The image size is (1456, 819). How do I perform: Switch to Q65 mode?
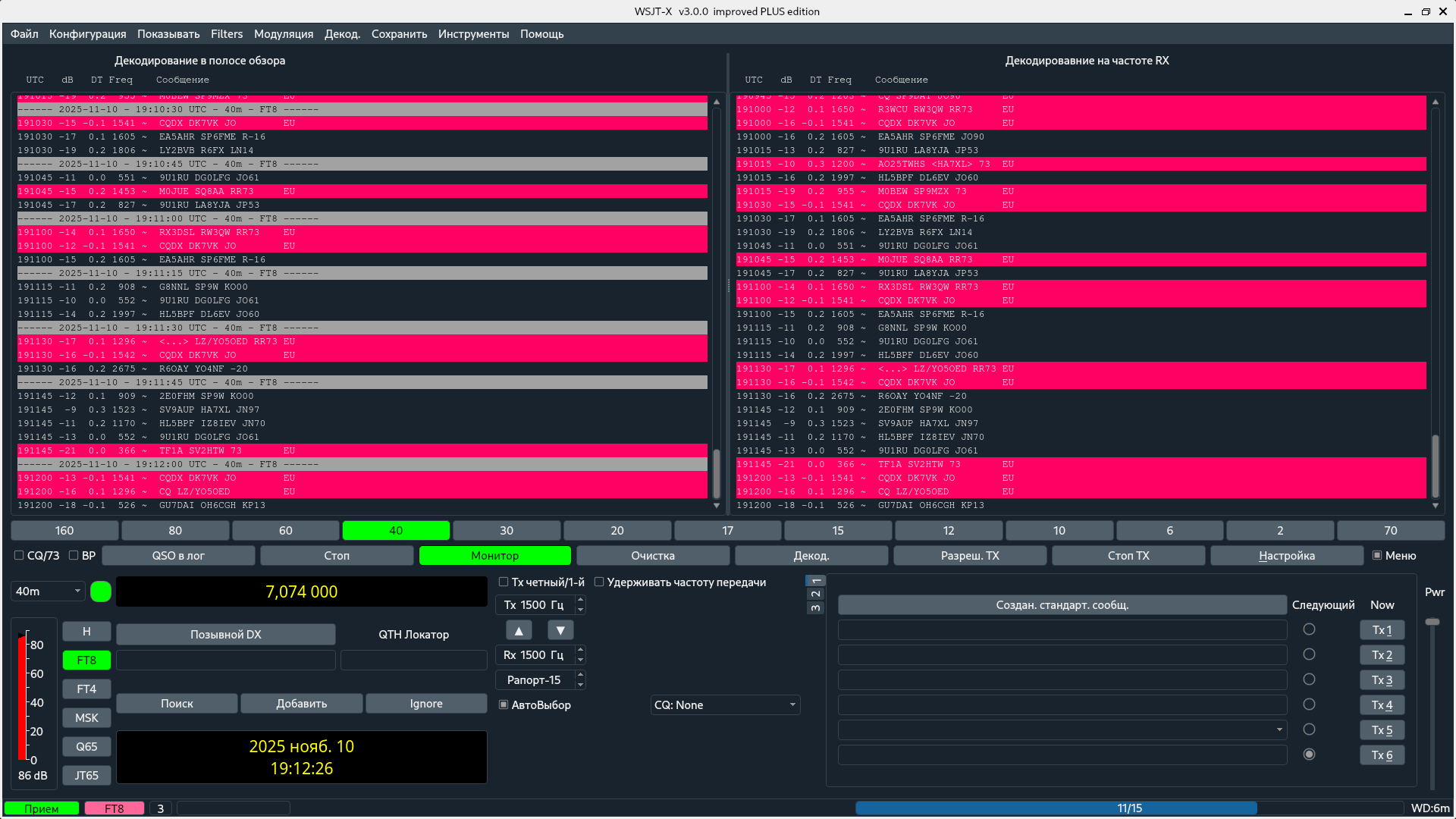click(x=86, y=747)
